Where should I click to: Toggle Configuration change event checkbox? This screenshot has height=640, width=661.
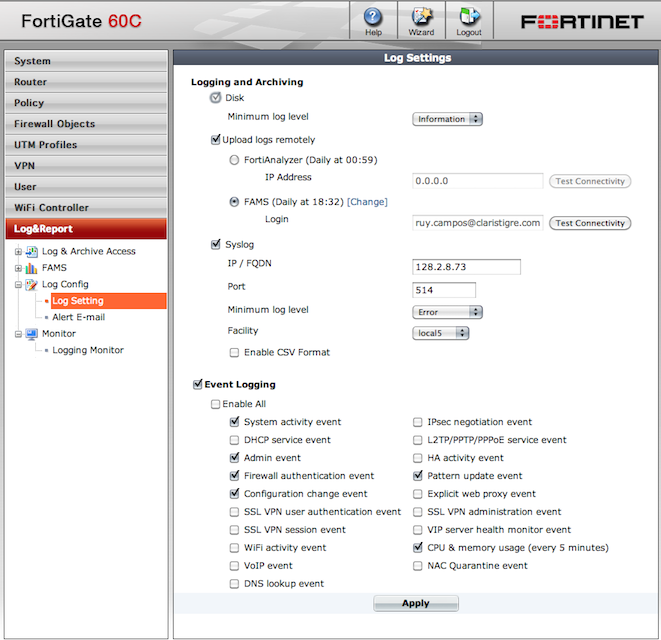tap(234, 493)
